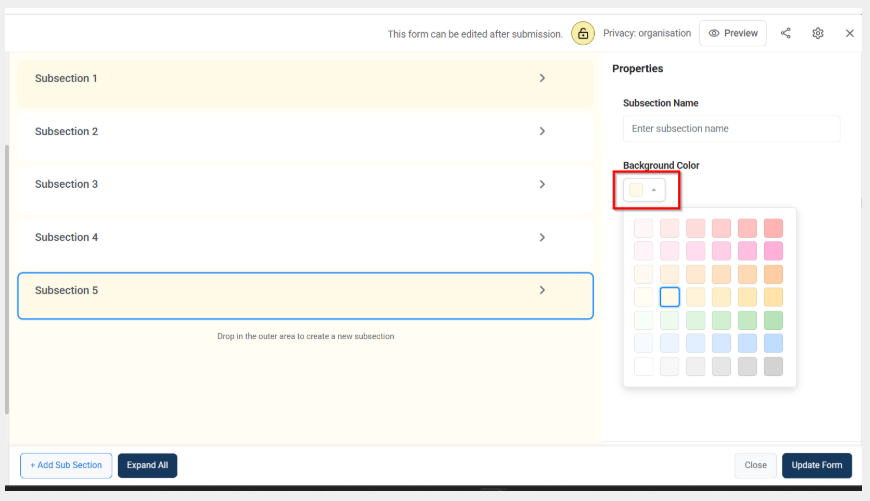Image resolution: width=870 pixels, height=501 pixels.
Task: Click the Close button at the bottom
Action: coord(755,465)
